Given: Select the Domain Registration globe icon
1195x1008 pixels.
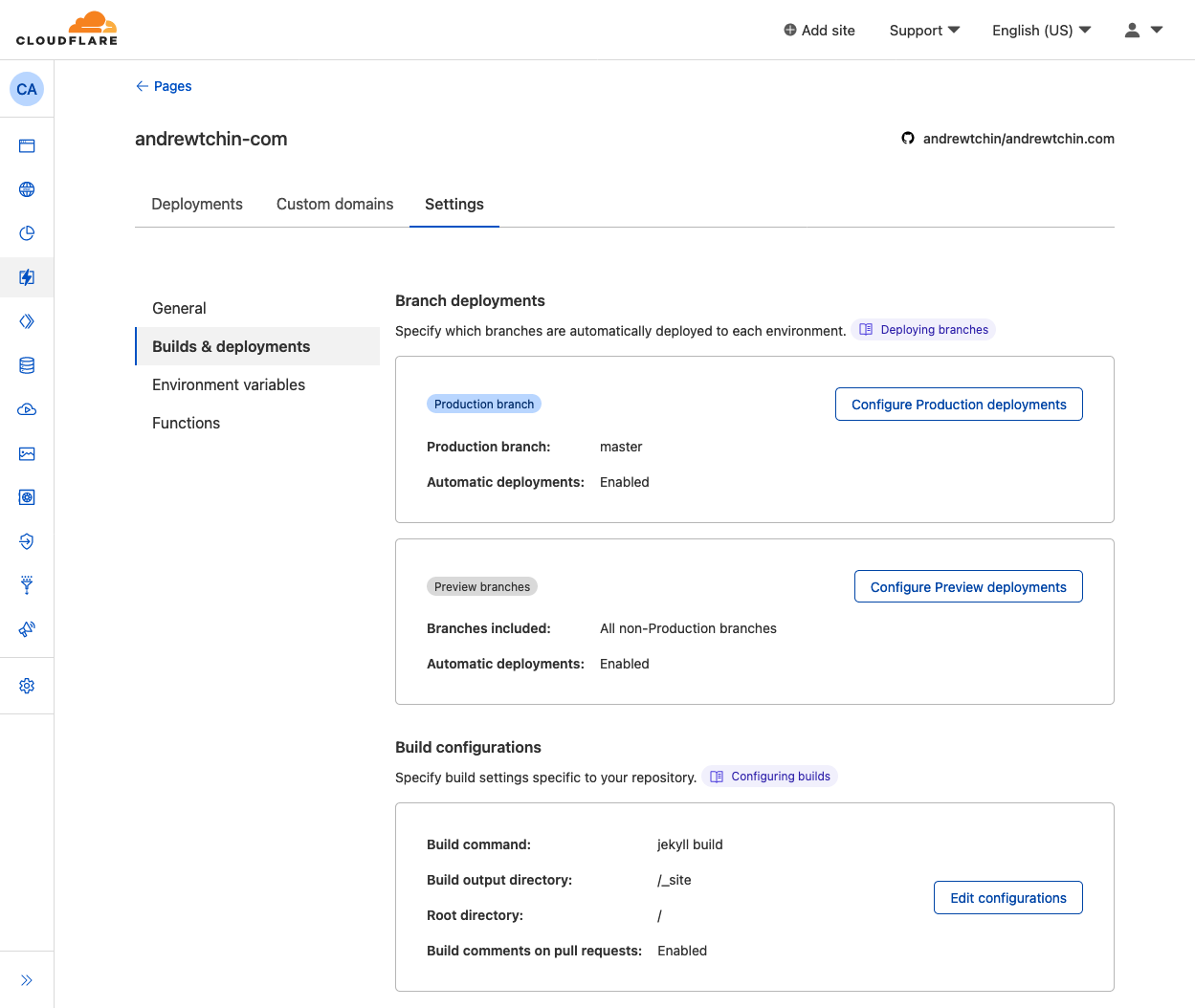Looking at the screenshot, I should coord(27,189).
